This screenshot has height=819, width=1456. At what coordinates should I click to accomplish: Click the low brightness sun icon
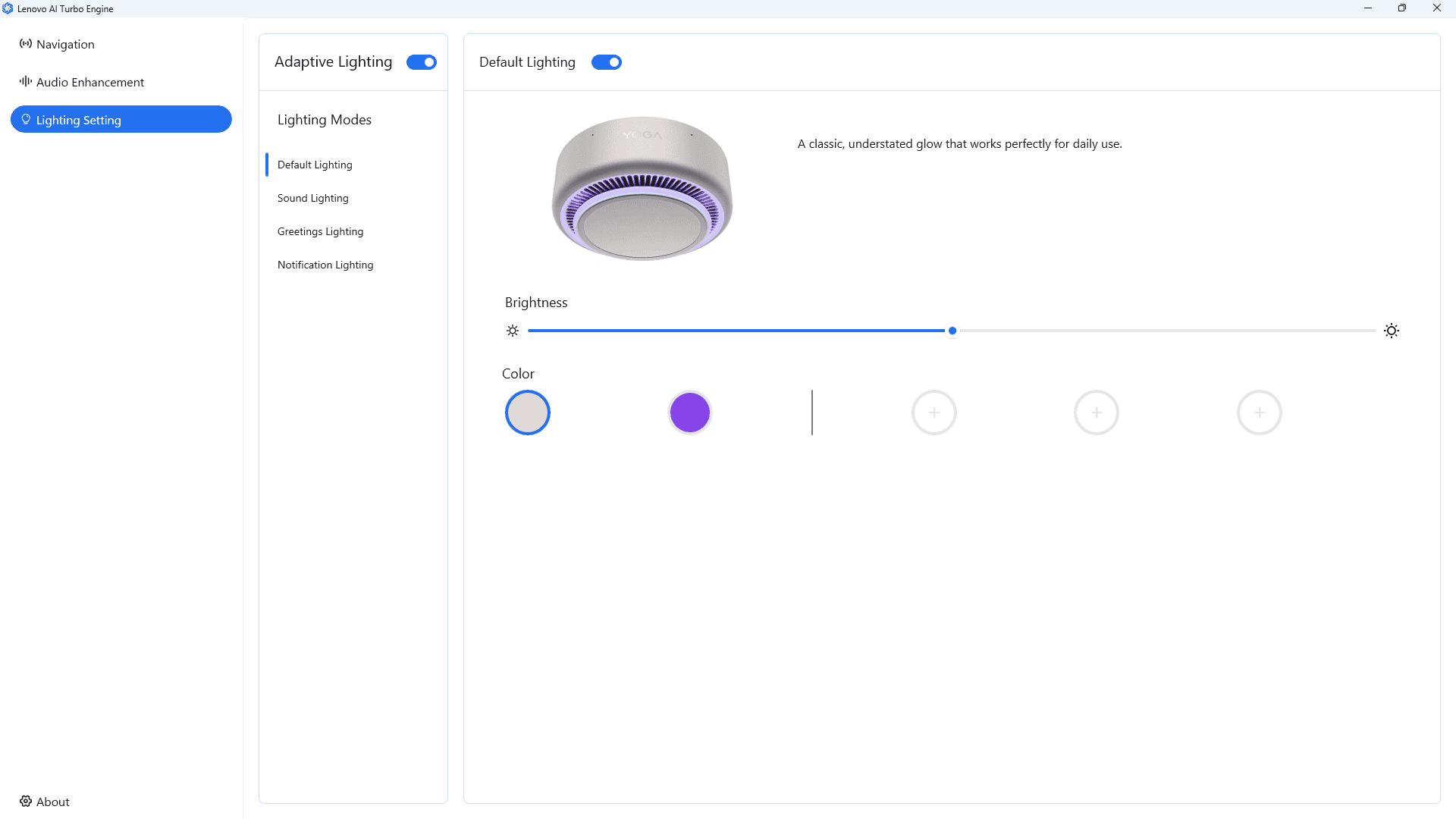coord(513,331)
